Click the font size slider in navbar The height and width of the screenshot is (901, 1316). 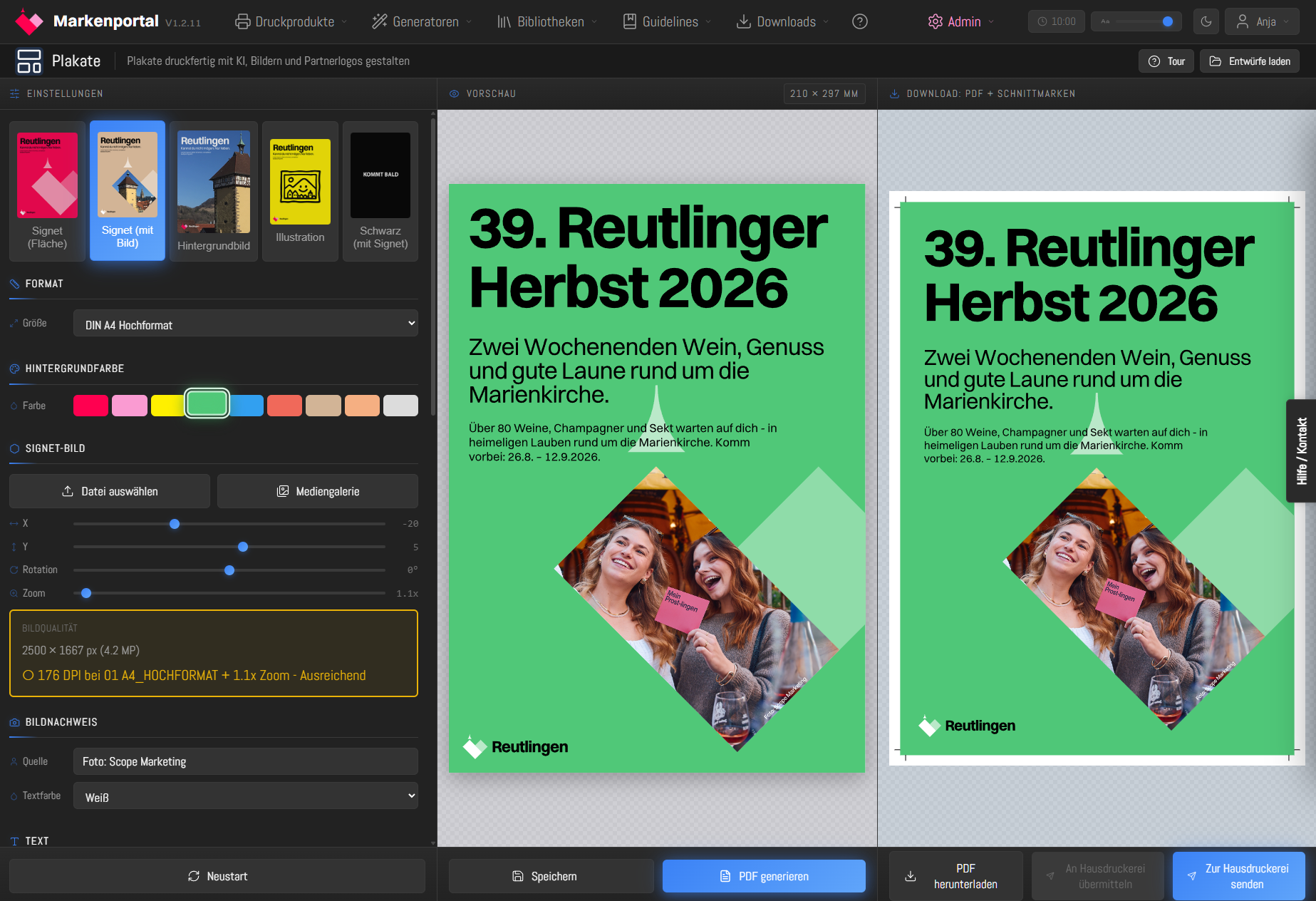(1136, 21)
